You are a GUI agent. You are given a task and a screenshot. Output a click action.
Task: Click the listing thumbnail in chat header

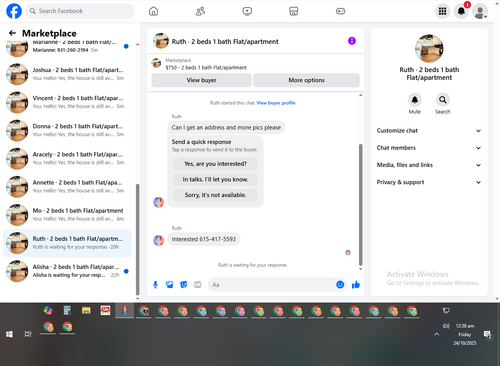coord(161,41)
